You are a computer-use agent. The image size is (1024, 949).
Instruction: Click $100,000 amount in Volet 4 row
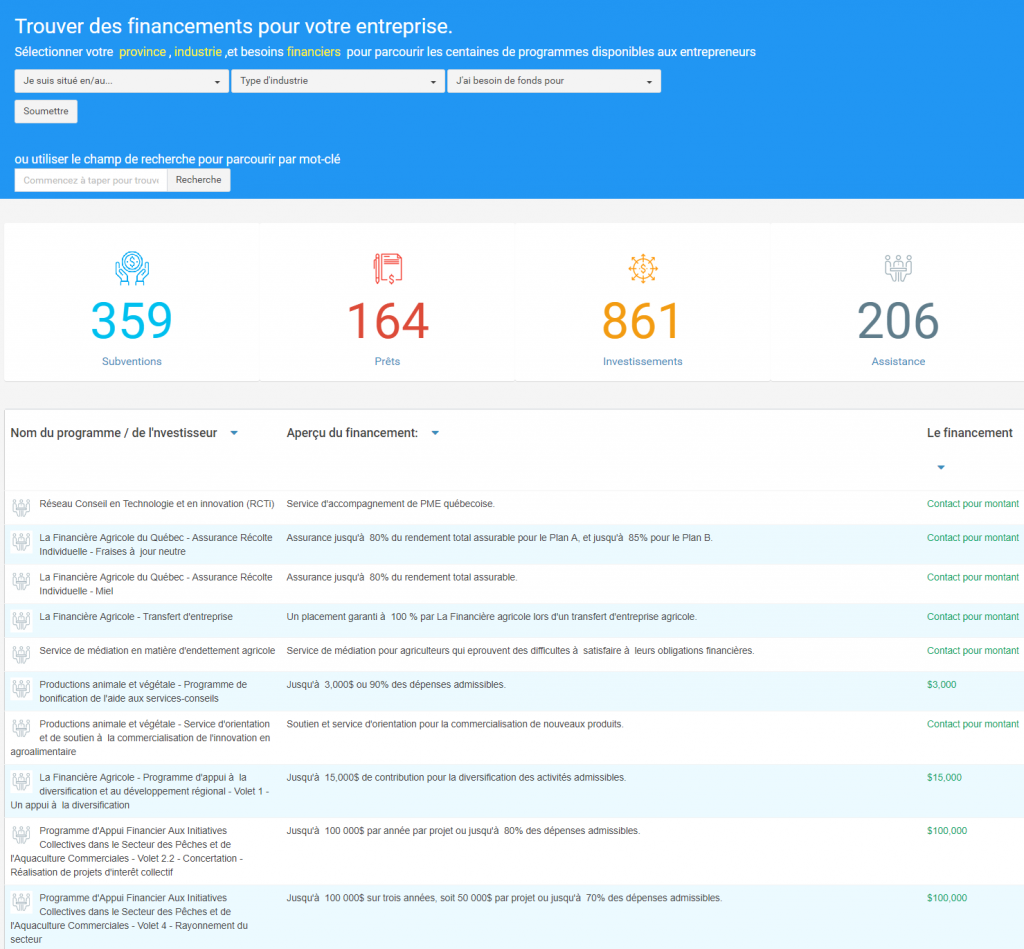pyautogui.click(x=947, y=898)
